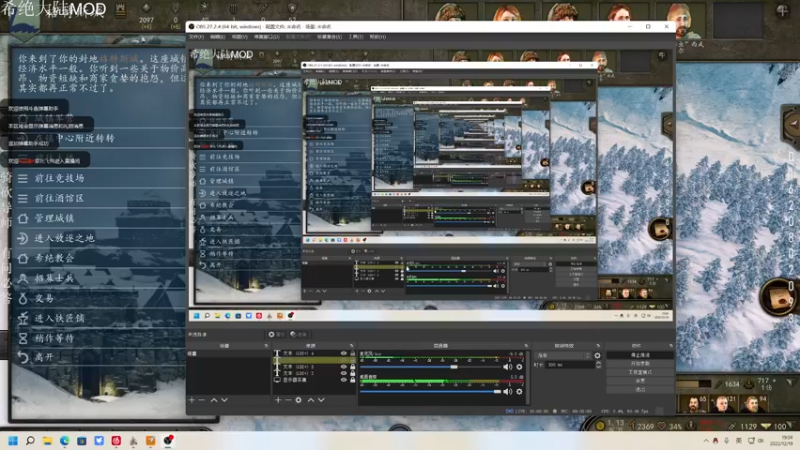The width and height of the screenshot is (800, 450).
Task: Open Windows taskbar search
Action: coord(30,440)
